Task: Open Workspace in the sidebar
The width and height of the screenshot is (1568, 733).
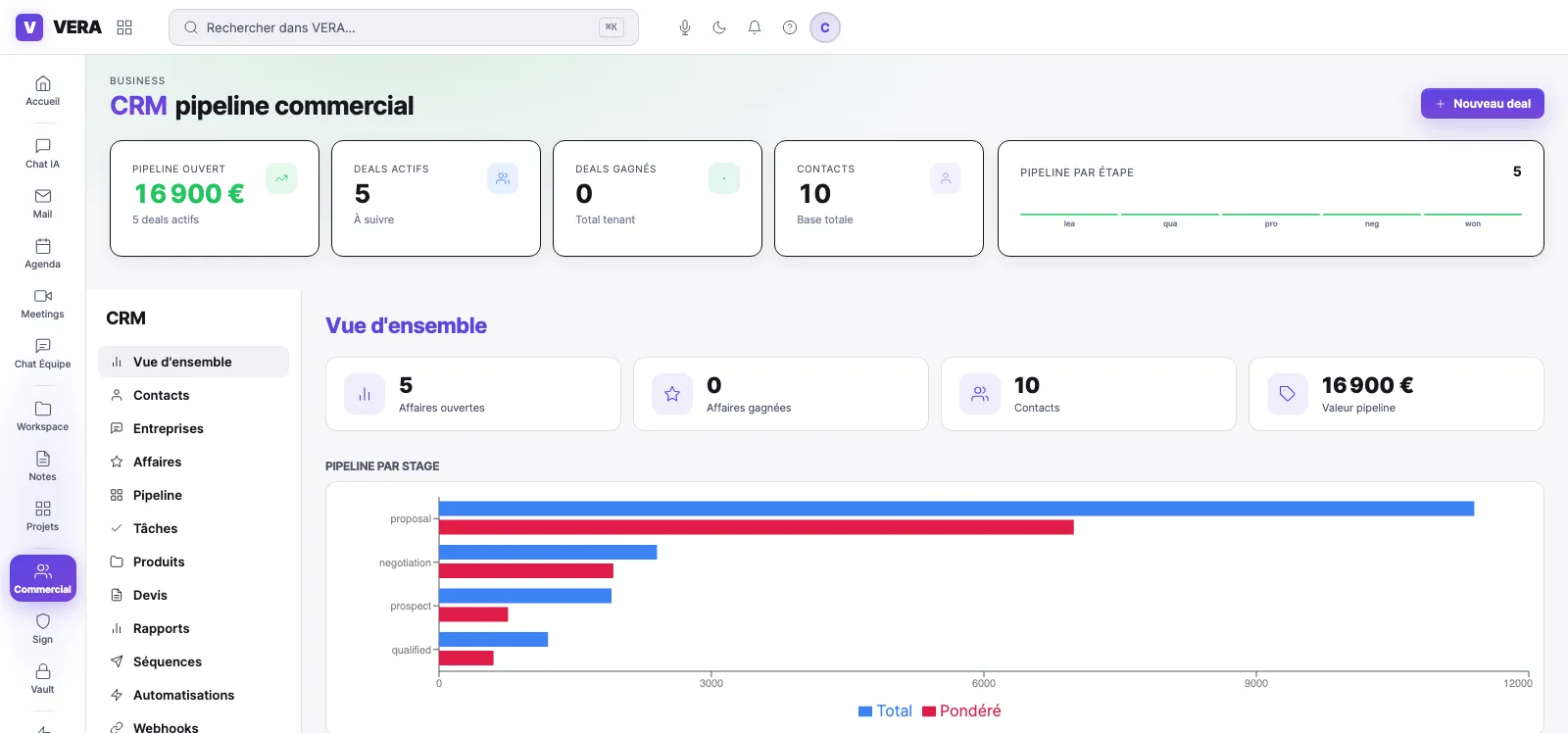Action: click(x=43, y=416)
